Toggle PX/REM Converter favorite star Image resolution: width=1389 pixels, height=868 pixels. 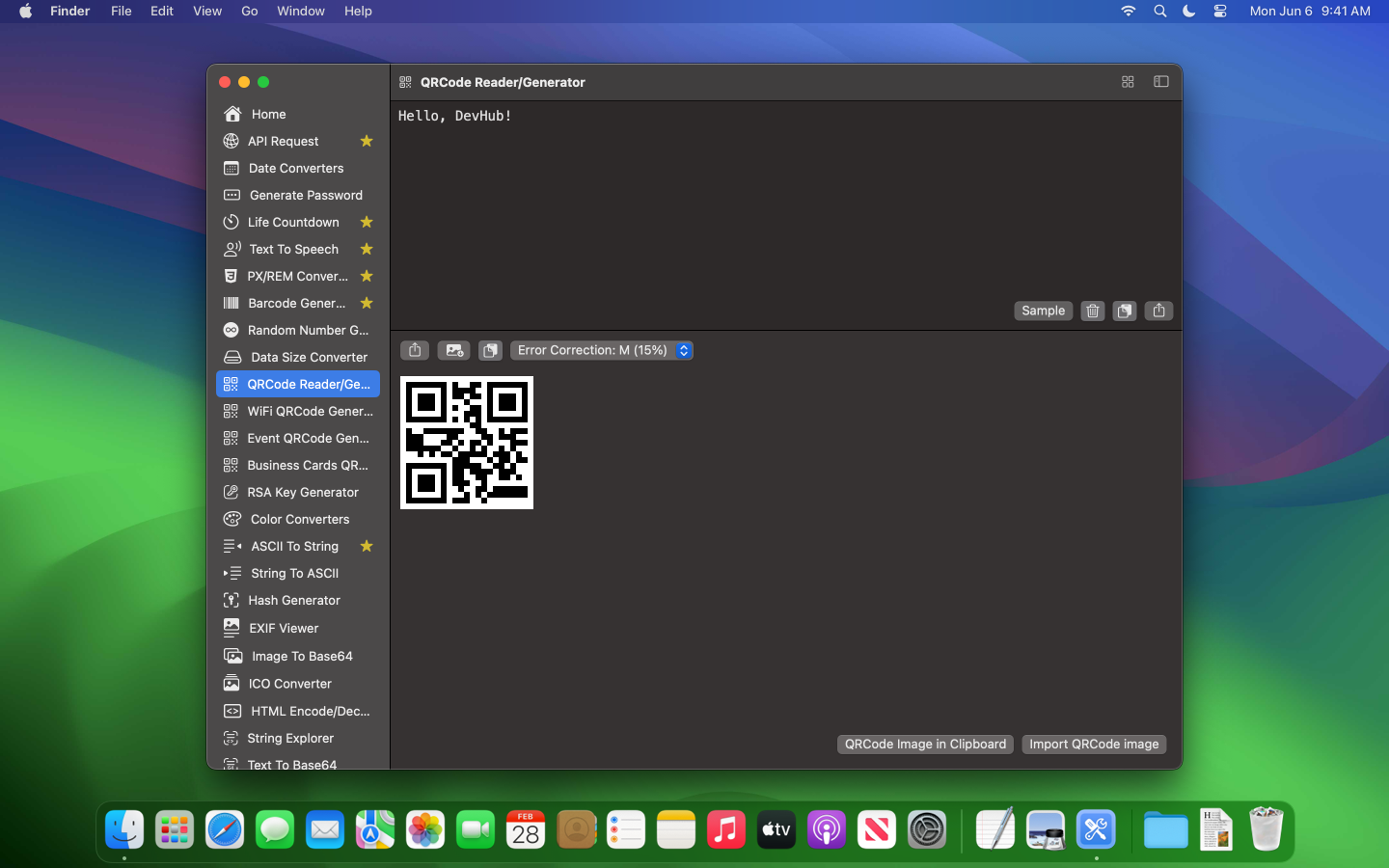[367, 276]
